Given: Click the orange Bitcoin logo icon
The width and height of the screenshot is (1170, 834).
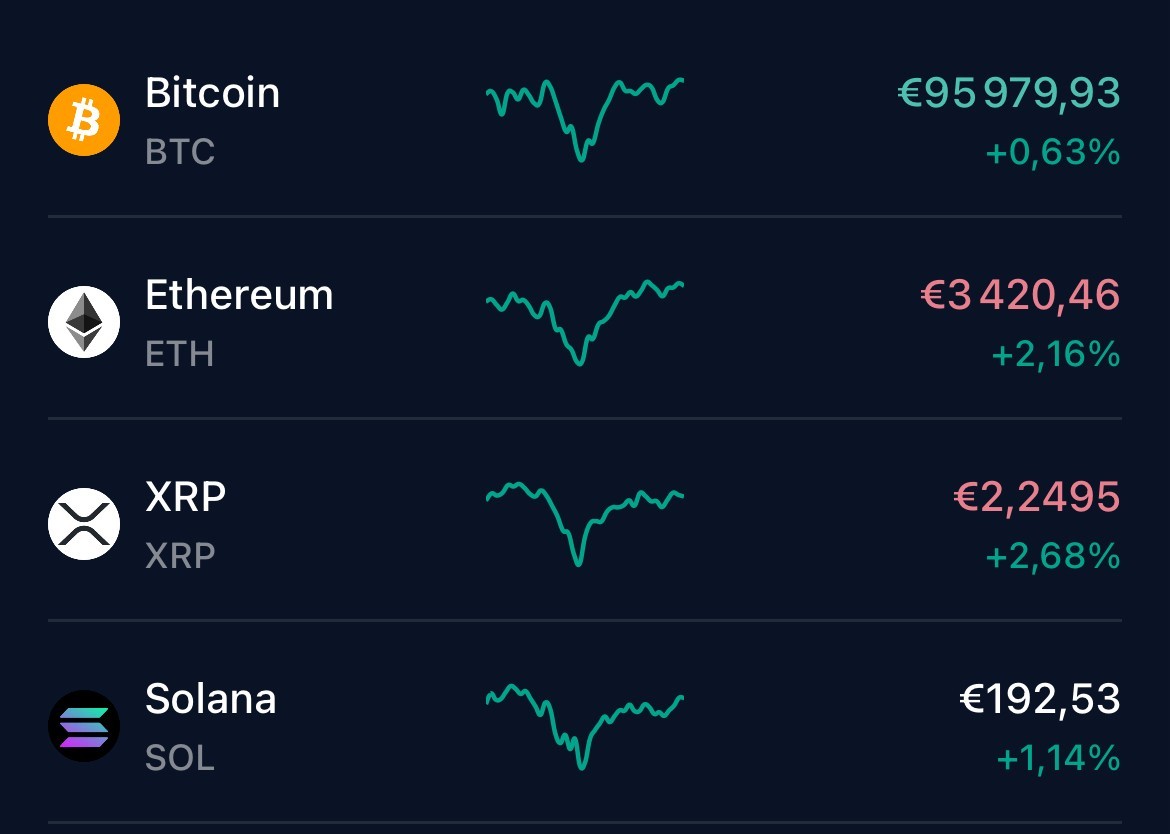Looking at the screenshot, I should tap(84, 121).
